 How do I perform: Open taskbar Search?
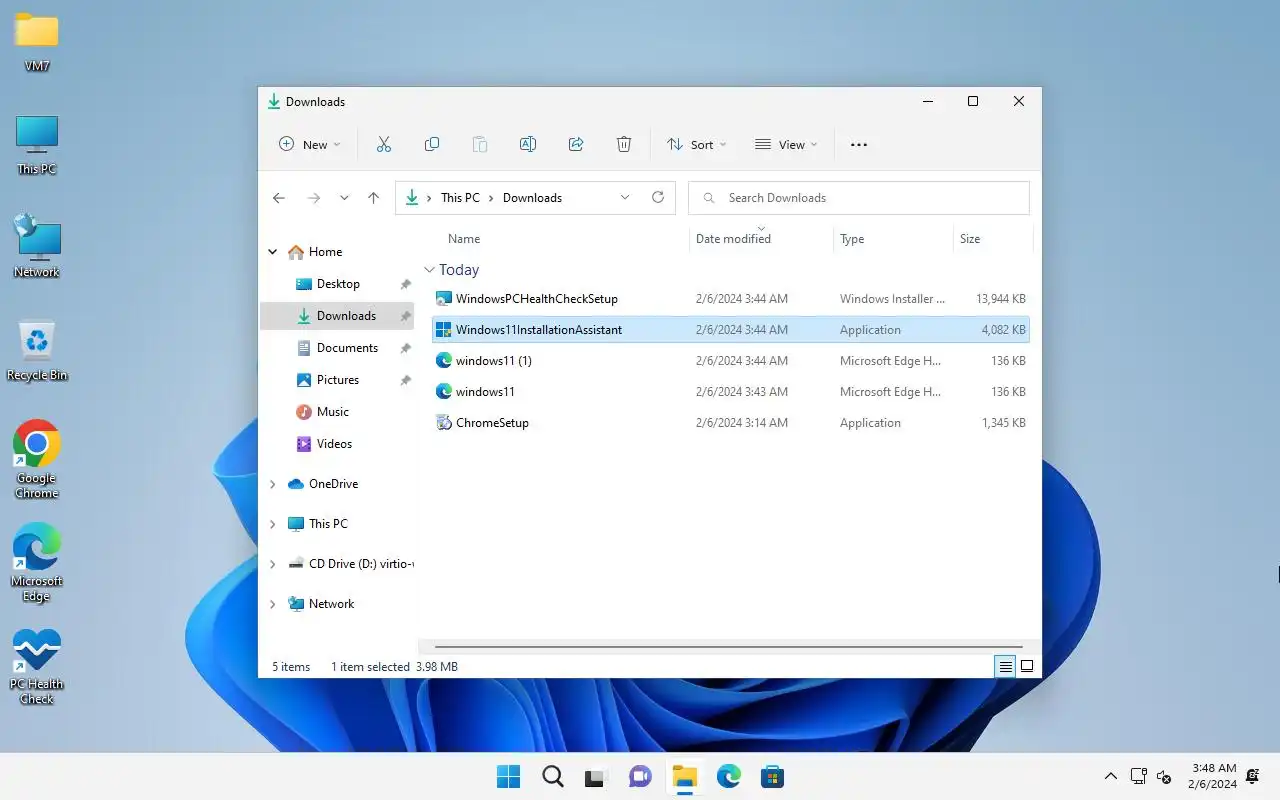pos(552,776)
